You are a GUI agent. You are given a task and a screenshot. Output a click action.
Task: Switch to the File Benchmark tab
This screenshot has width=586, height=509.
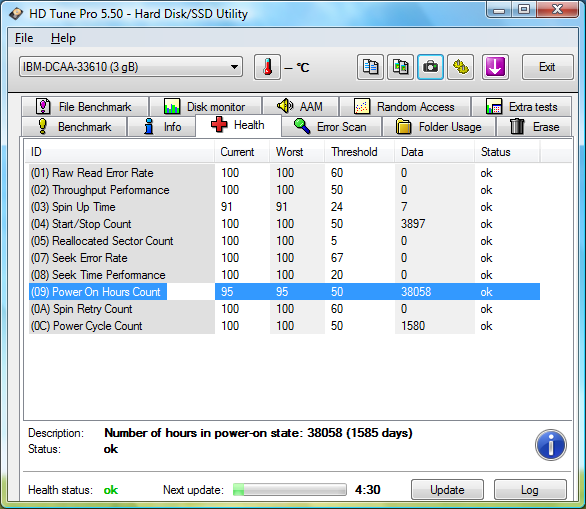pyautogui.click(x=85, y=107)
